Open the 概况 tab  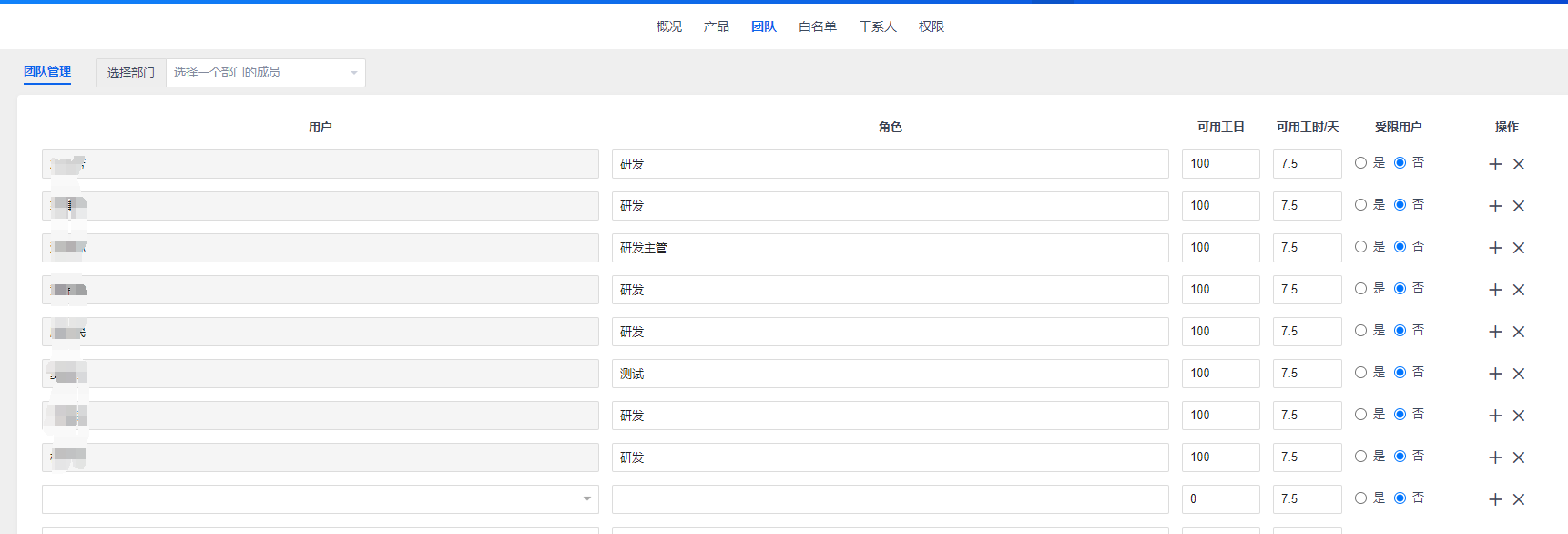coord(669,26)
